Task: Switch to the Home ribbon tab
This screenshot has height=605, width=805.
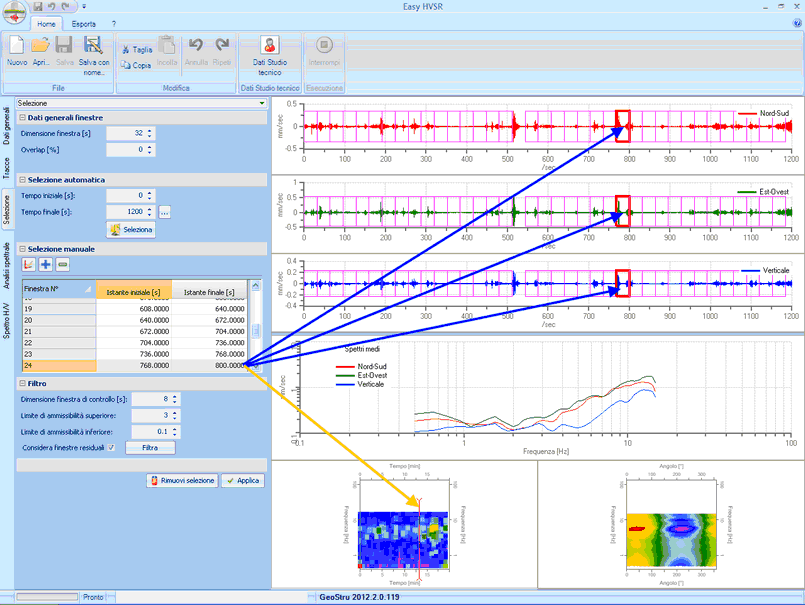Action: 46,24
